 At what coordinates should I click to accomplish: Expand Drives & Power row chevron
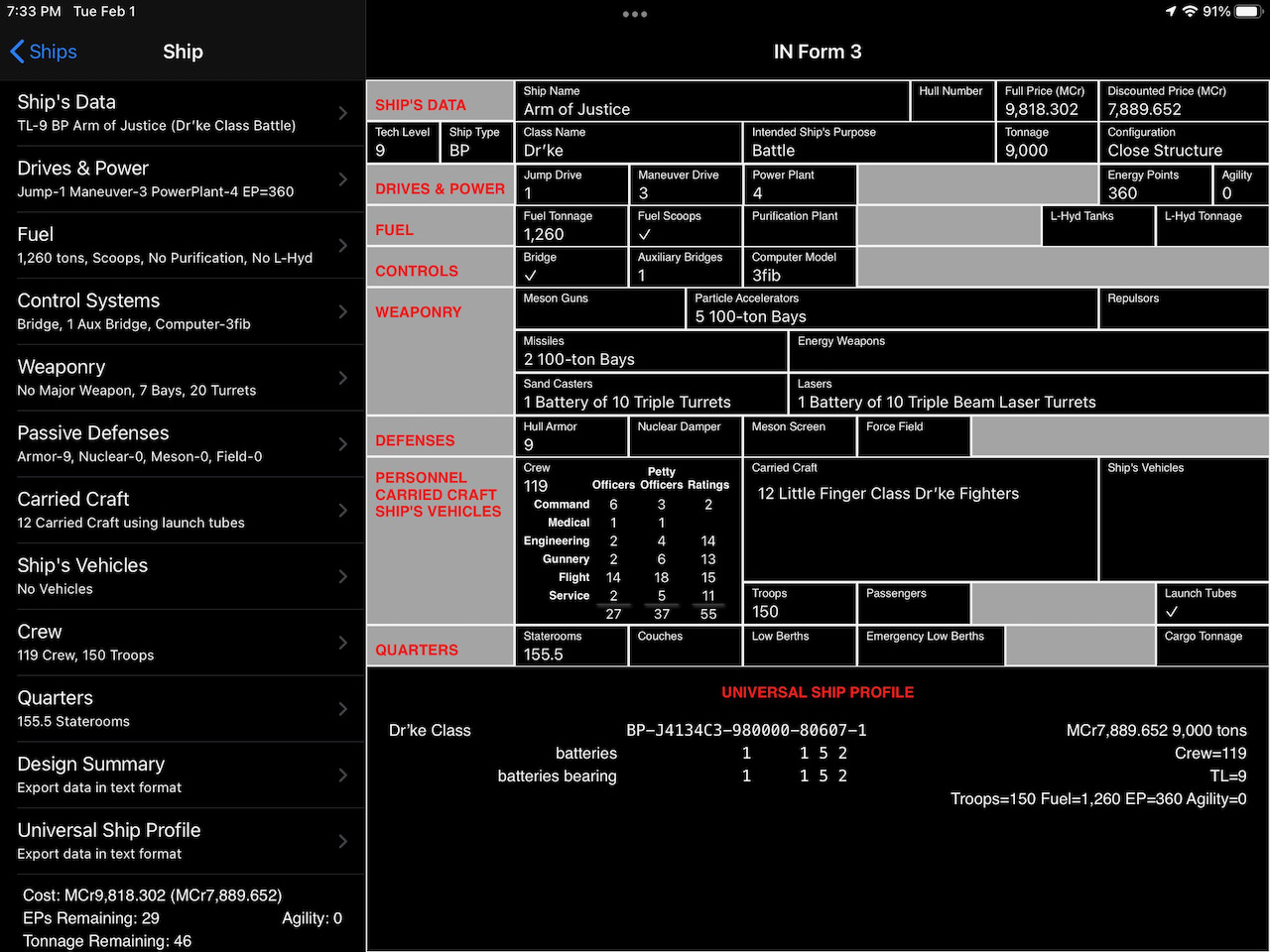point(343,179)
